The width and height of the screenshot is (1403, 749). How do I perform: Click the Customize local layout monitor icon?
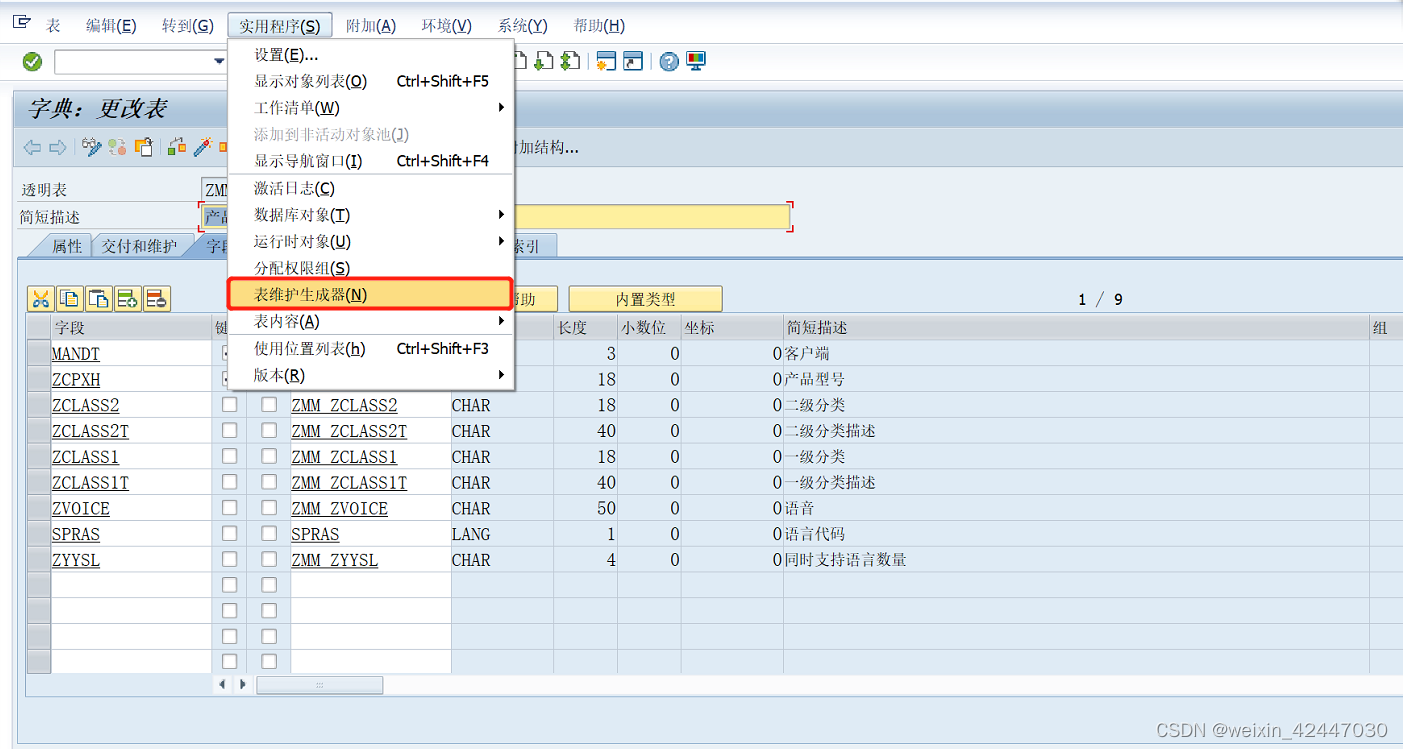696,61
